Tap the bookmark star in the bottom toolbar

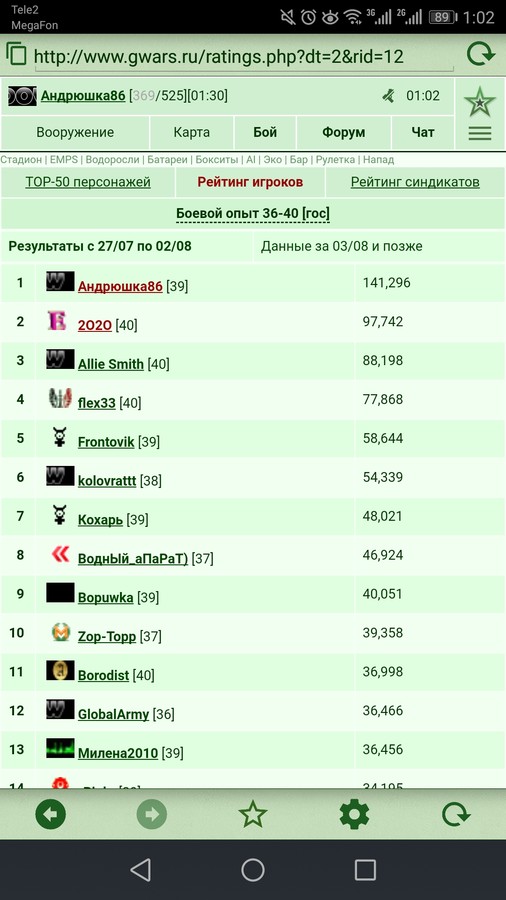pyautogui.click(x=252, y=814)
